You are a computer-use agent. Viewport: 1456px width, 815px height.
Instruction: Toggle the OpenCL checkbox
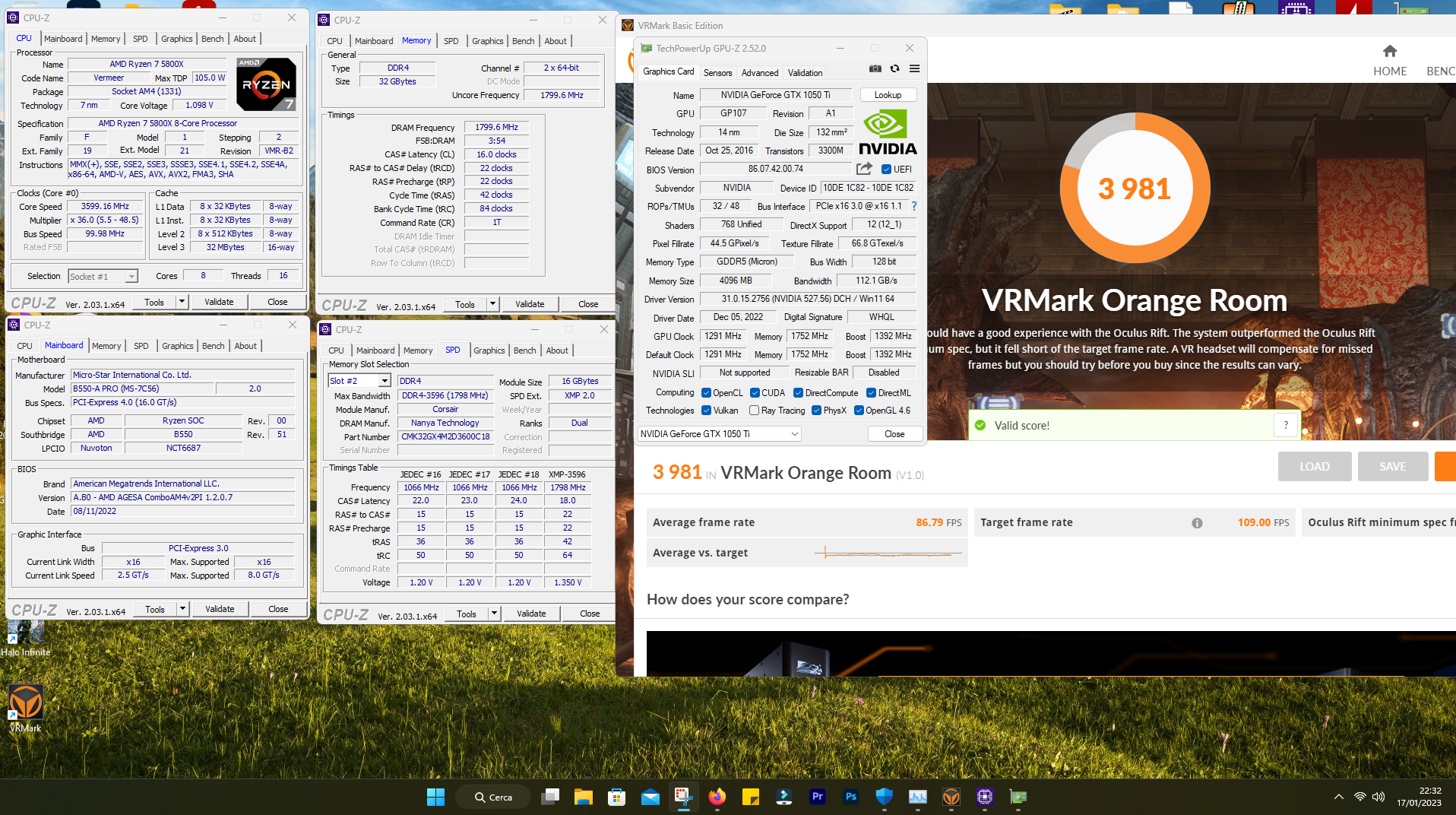[x=706, y=393]
